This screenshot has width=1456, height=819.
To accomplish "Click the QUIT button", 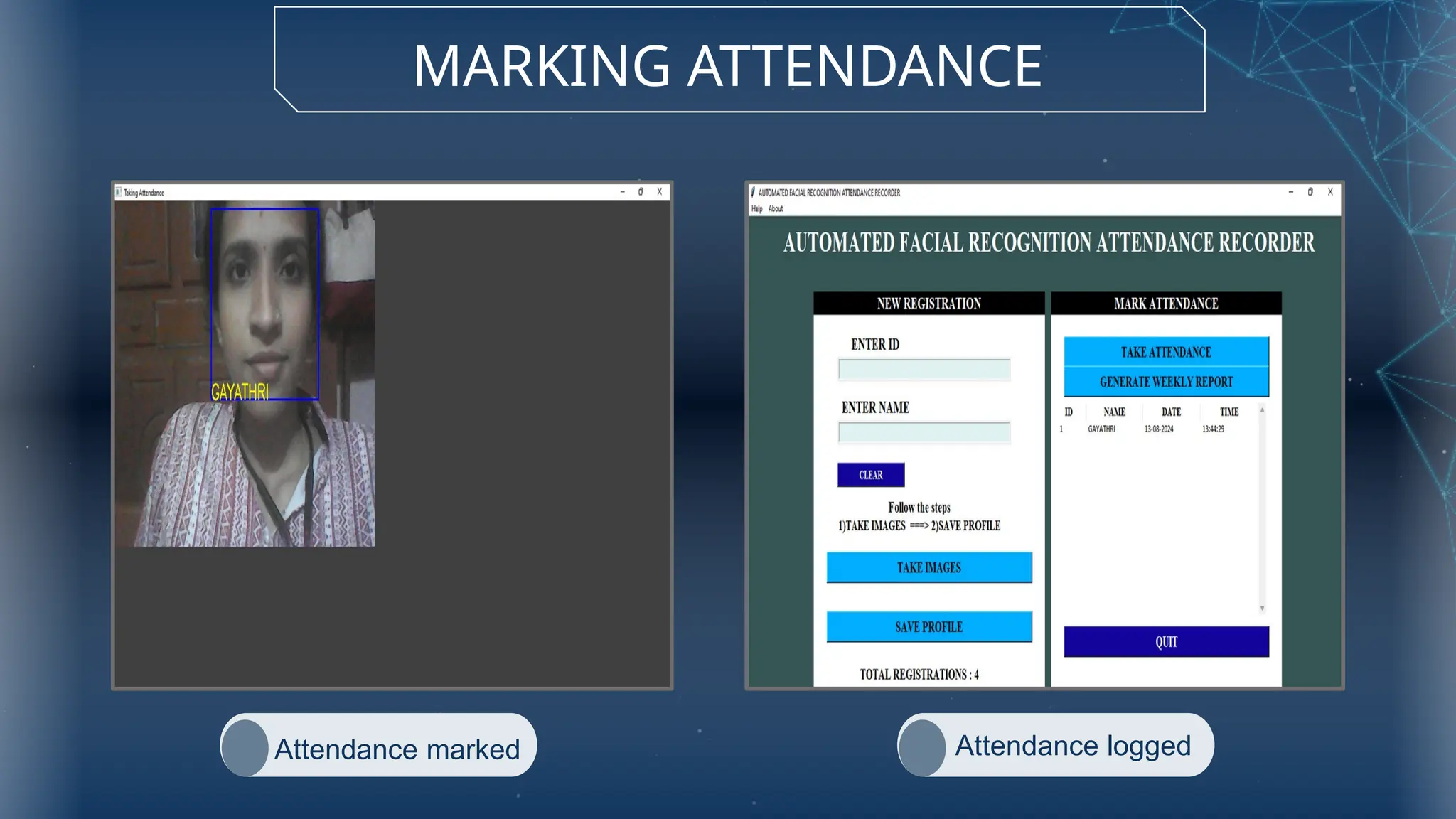I will coord(1166,641).
